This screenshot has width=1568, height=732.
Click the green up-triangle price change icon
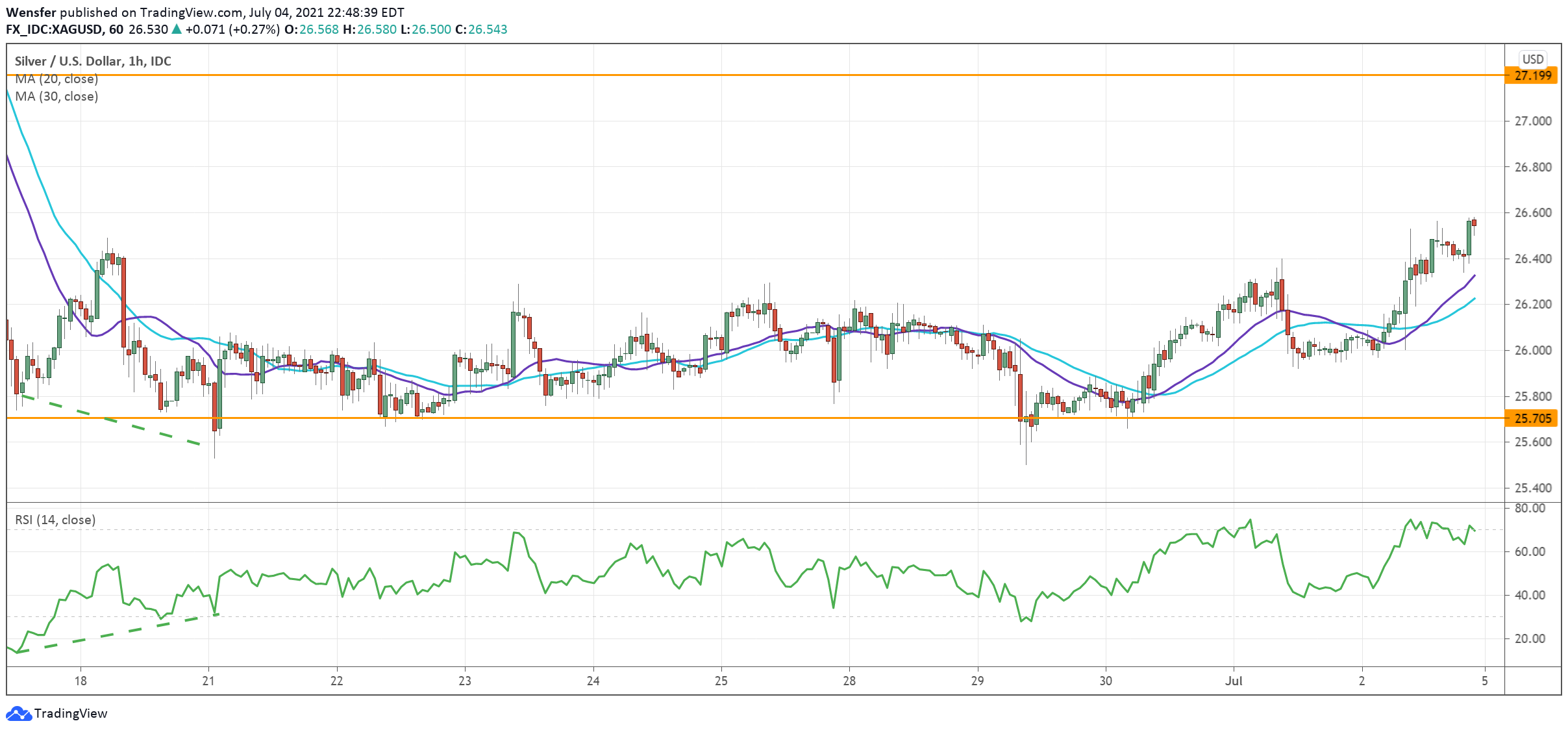point(176,29)
